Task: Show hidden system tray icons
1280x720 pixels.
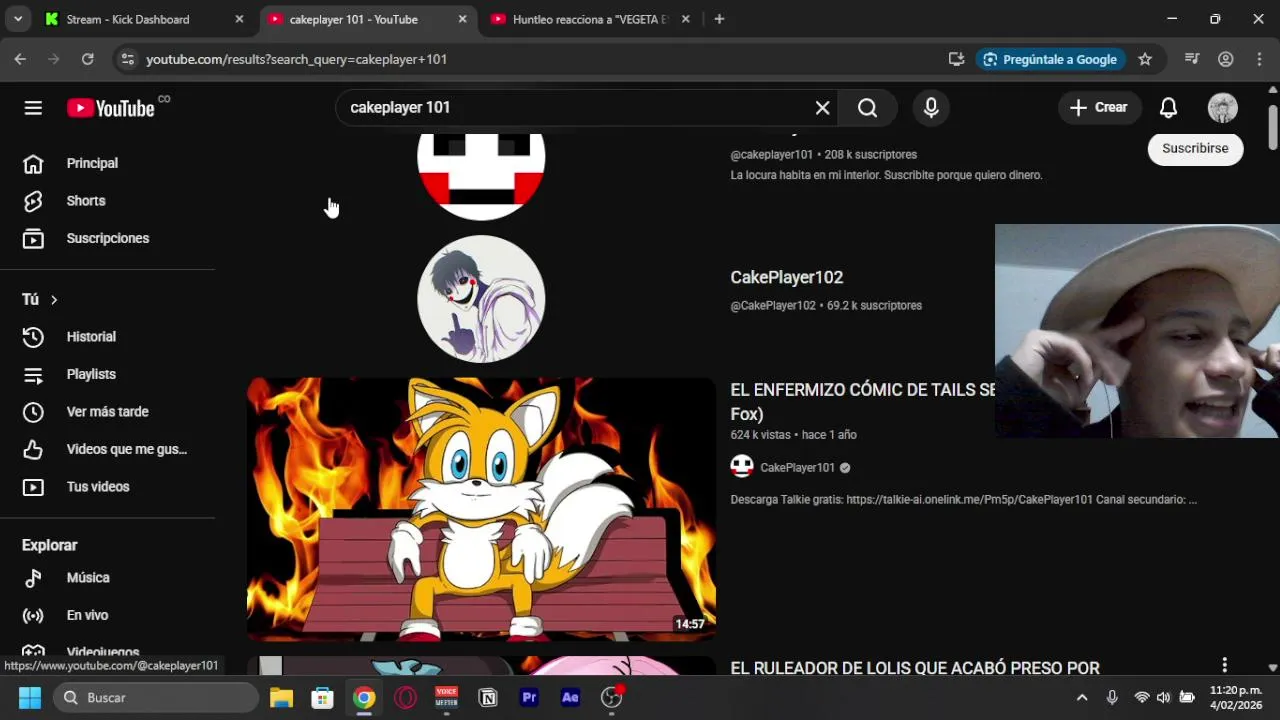Action: tap(1081, 697)
